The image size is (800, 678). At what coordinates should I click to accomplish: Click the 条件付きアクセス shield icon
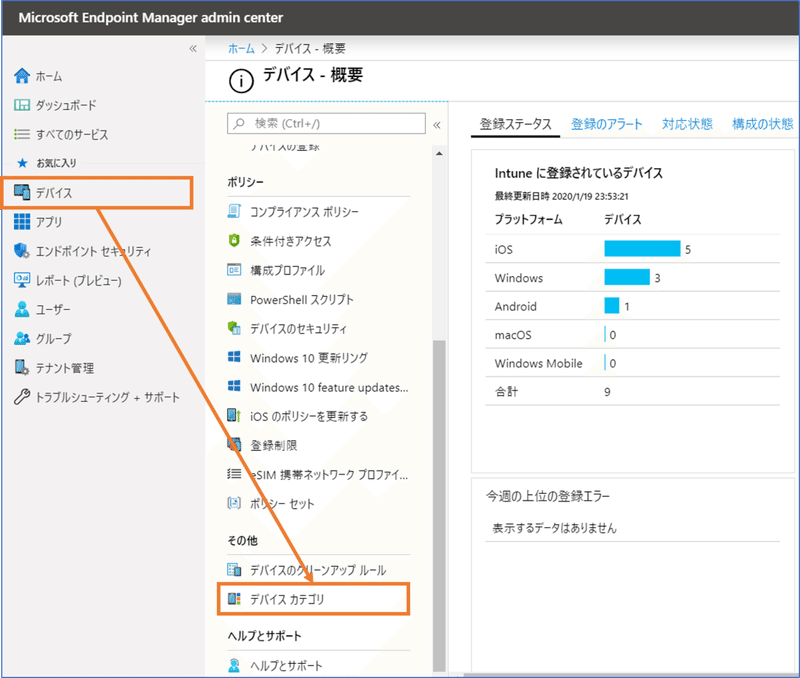(234, 240)
